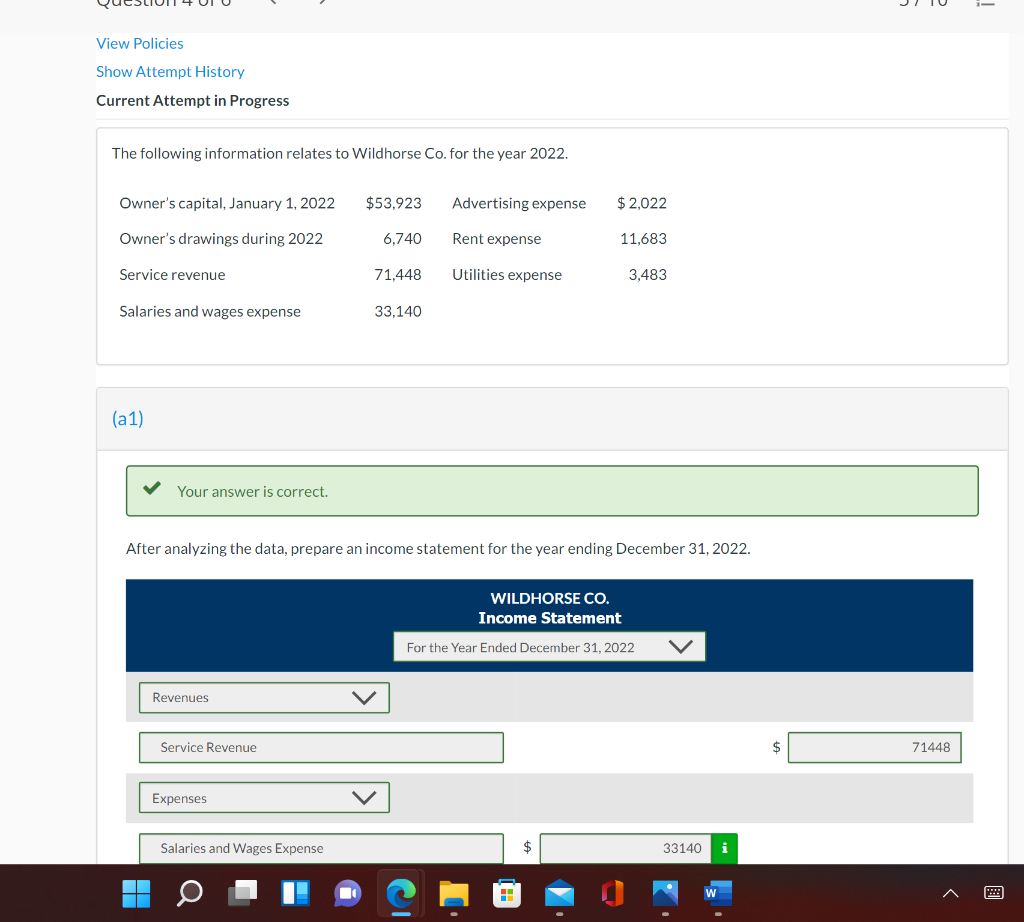Open the green info icon beside 33140
Screen dimensions: 1024x922
click(x=724, y=847)
